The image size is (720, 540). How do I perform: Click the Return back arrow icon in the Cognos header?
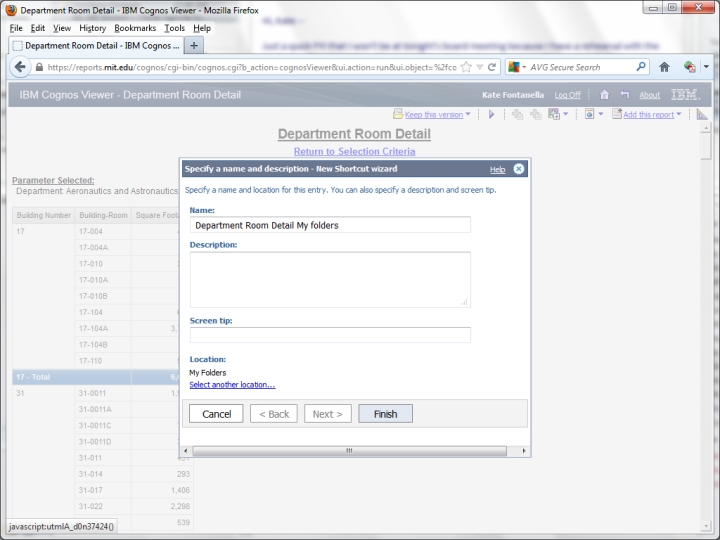(x=624, y=95)
